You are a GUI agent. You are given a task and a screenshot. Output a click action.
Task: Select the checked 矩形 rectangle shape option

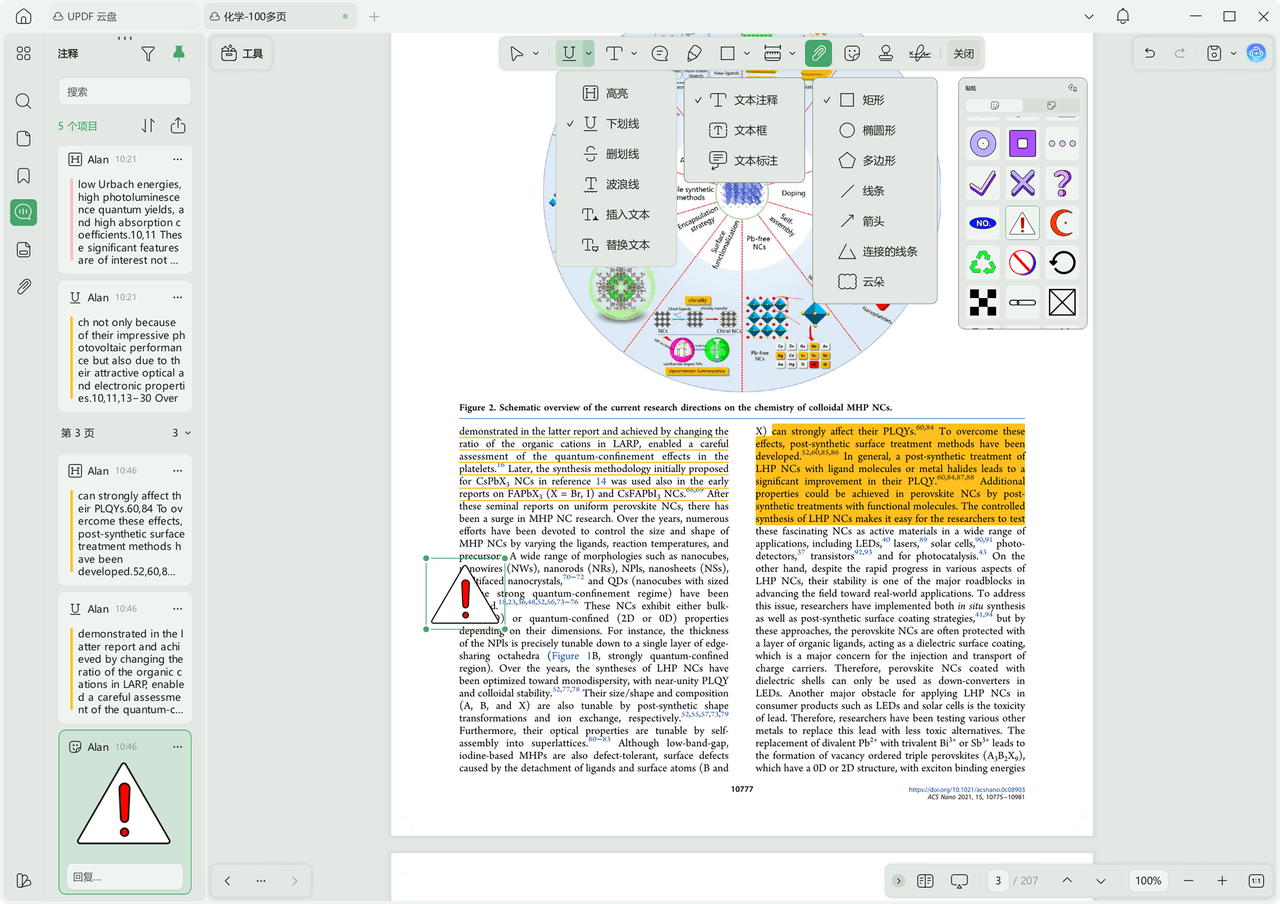click(872, 100)
